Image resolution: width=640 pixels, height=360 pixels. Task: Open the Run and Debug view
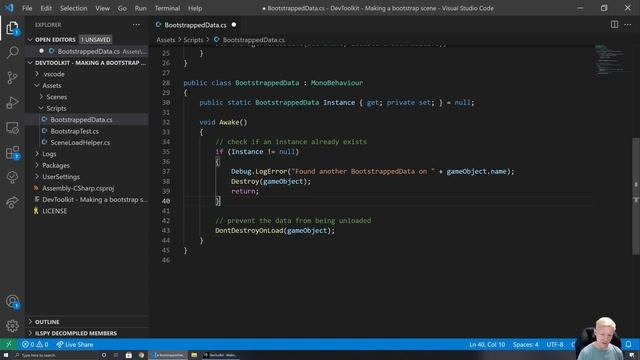click(12, 102)
